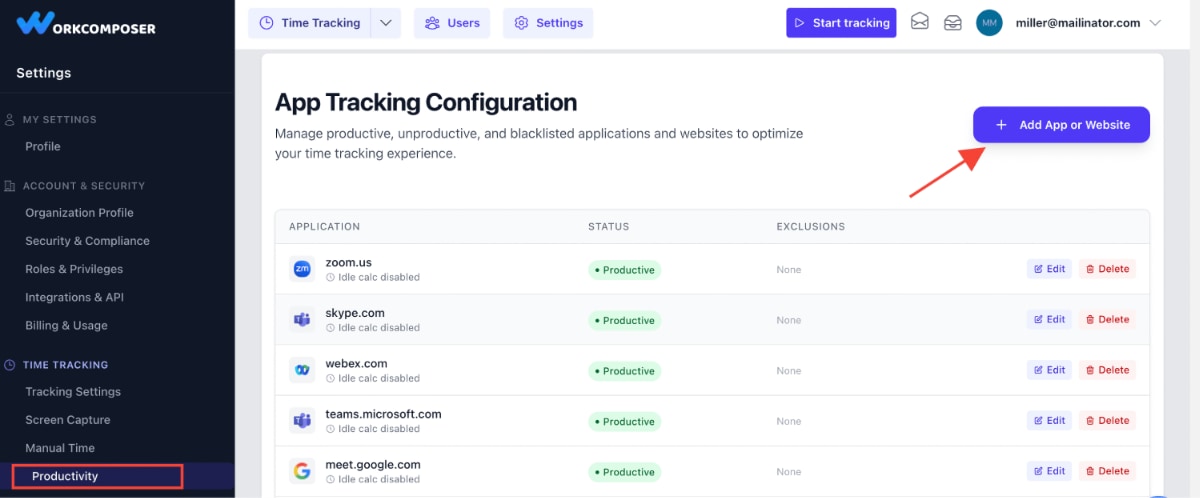Open the account menu chevron beside email

1156,23
